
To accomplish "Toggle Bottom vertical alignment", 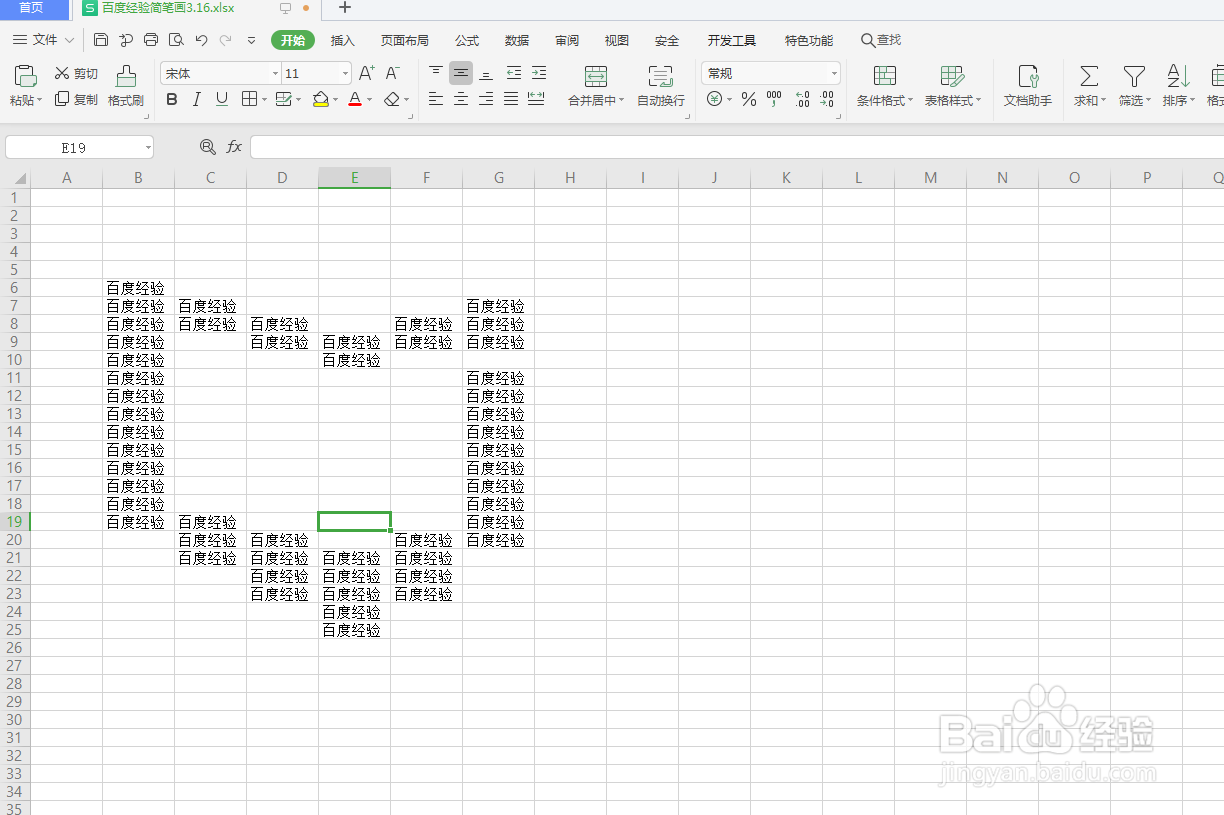I will coord(486,73).
